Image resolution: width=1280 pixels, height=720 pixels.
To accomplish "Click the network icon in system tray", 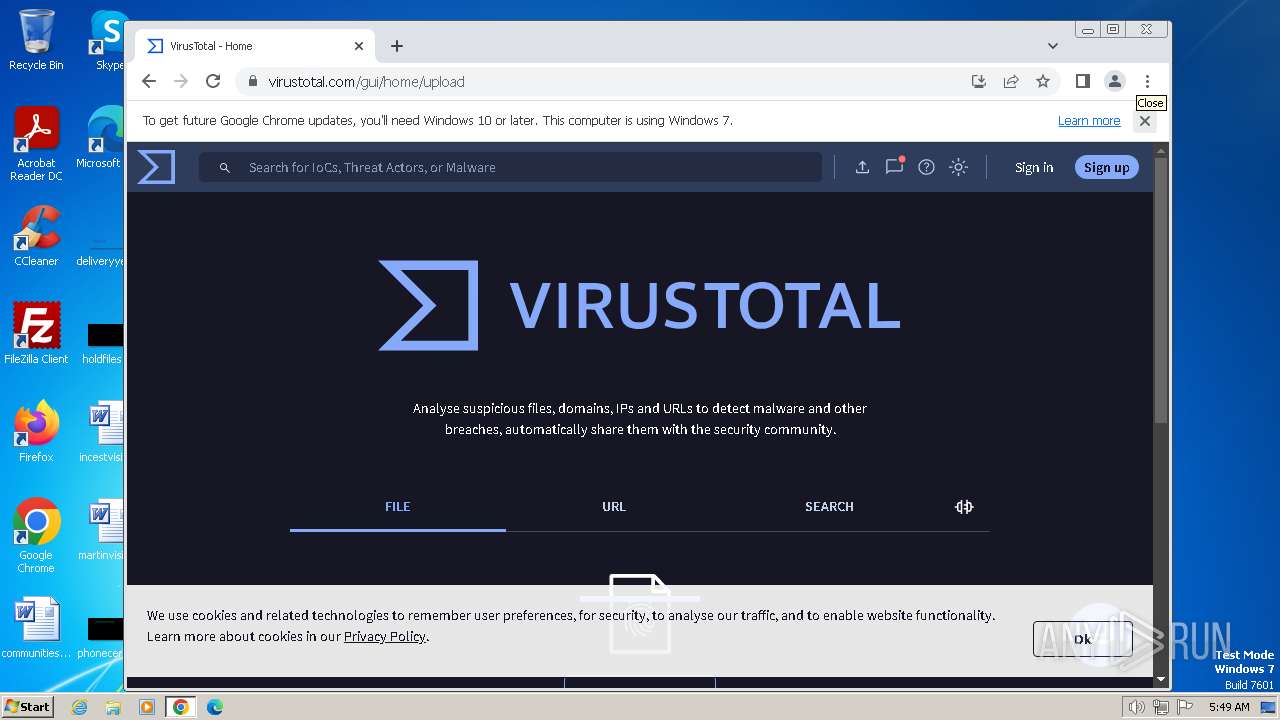I will (x=1161, y=707).
